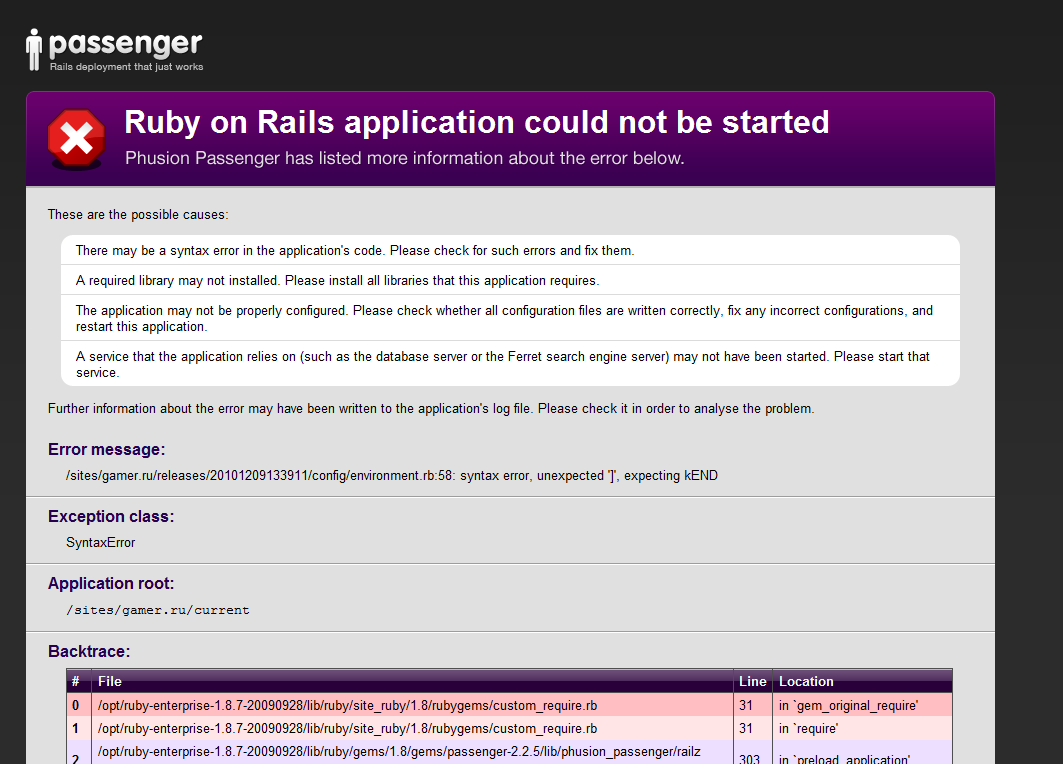
Task: Click the 'Phusion Passenger has listed more information' subtitle
Action: (405, 158)
